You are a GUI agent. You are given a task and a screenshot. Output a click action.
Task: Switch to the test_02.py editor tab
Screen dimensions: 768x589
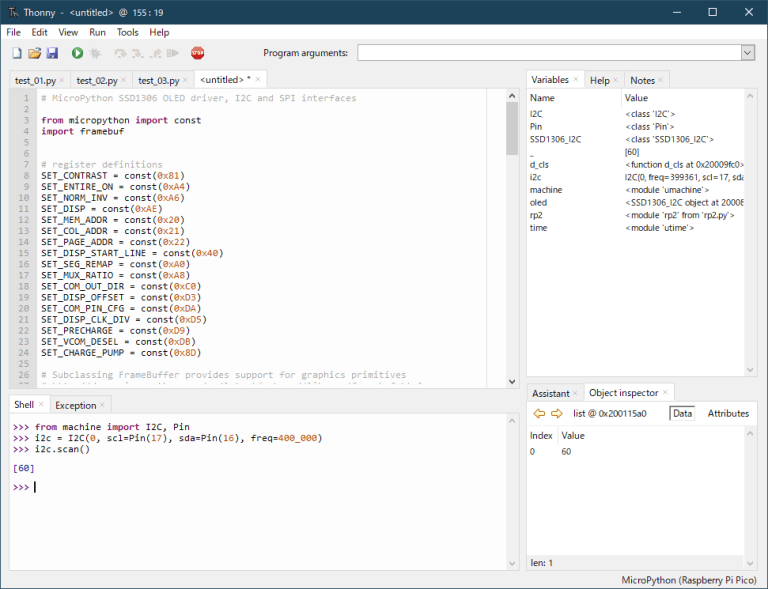[x=97, y=80]
